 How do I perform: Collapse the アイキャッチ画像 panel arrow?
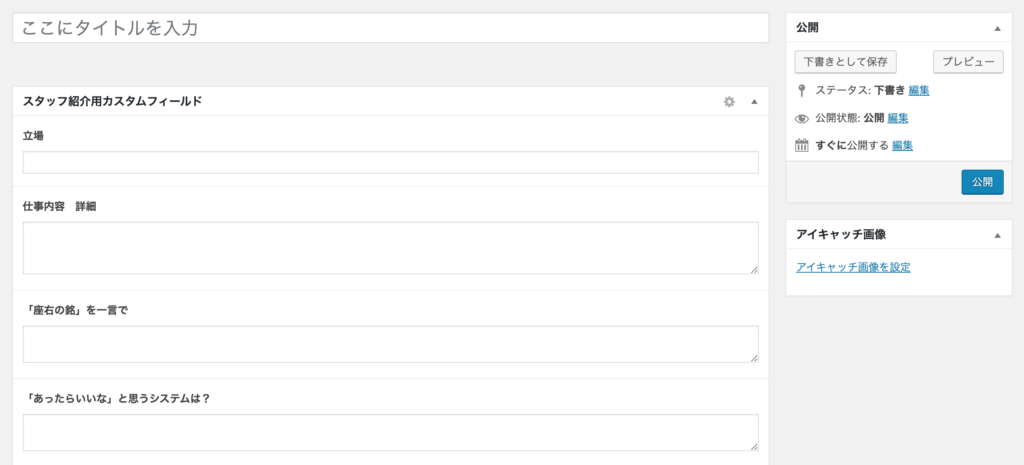coord(997,234)
